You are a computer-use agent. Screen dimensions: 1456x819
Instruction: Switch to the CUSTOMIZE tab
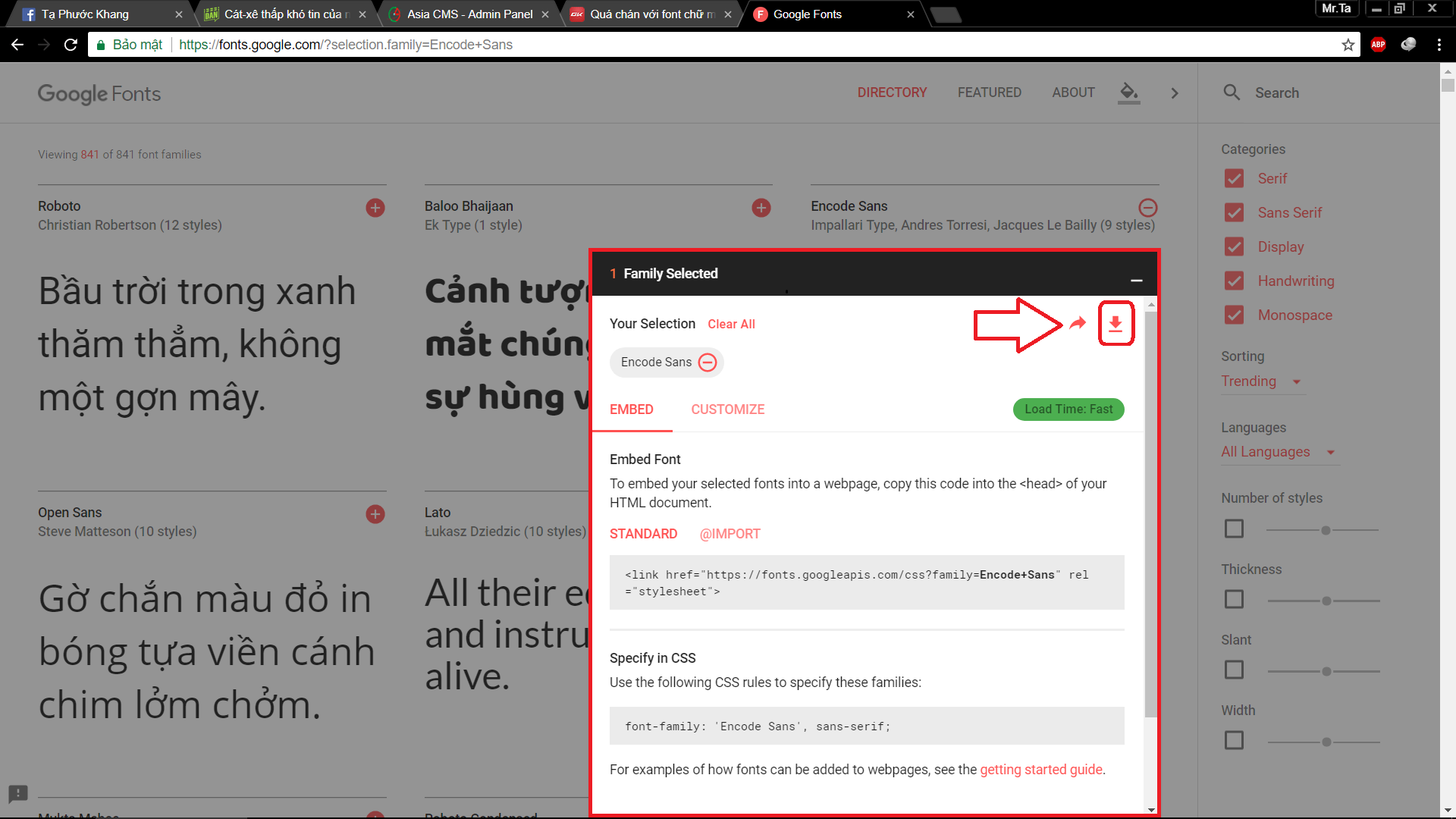(727, 409)
